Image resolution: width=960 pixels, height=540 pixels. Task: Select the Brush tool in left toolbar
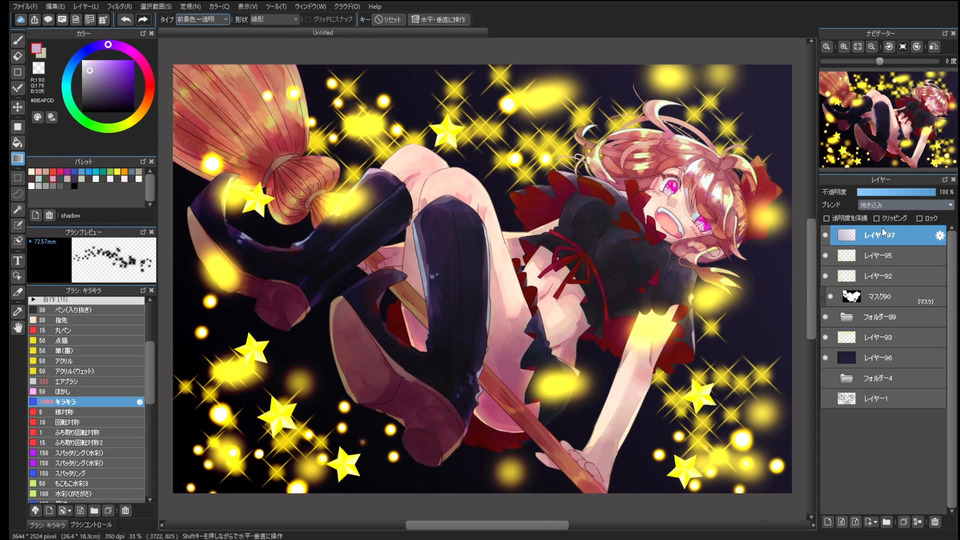[x=18, y=40]
